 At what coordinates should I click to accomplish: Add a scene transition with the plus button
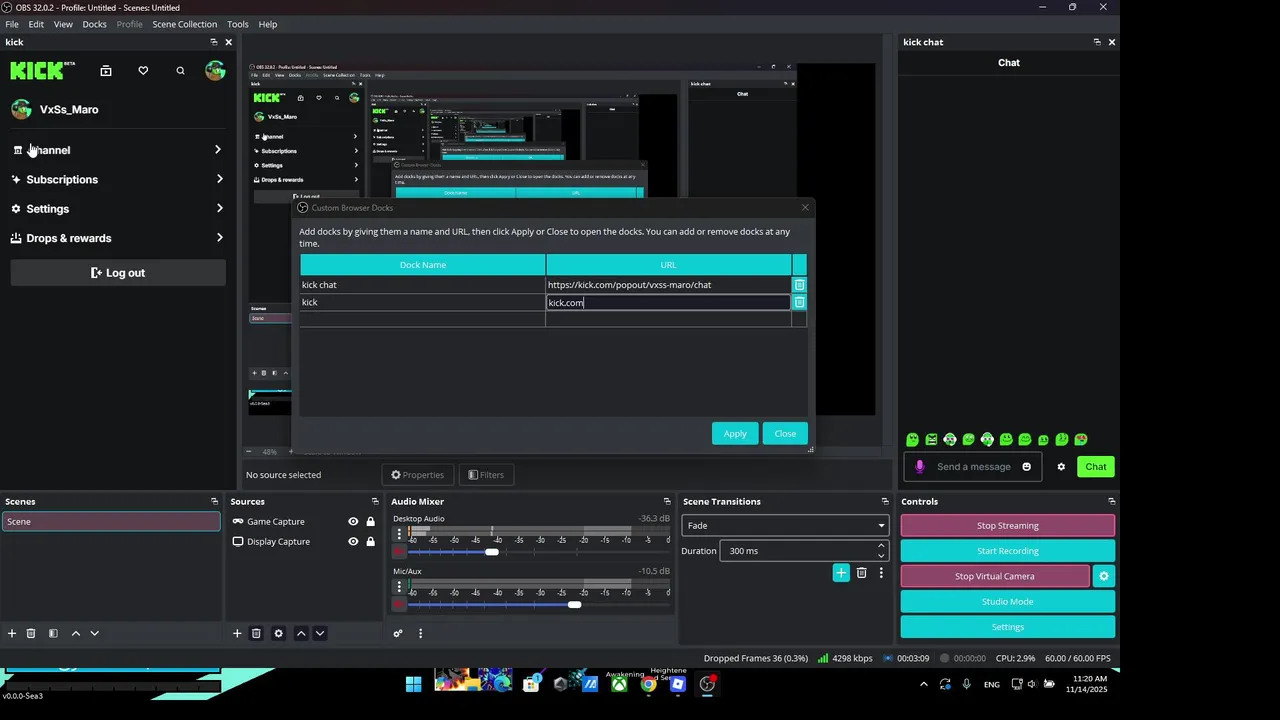coord(841,573)
